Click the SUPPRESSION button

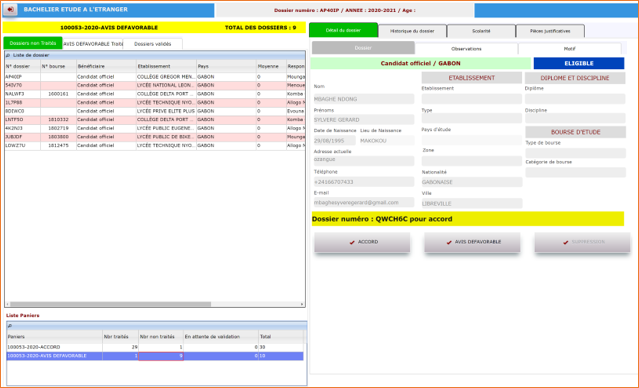[x=582, y=242]
